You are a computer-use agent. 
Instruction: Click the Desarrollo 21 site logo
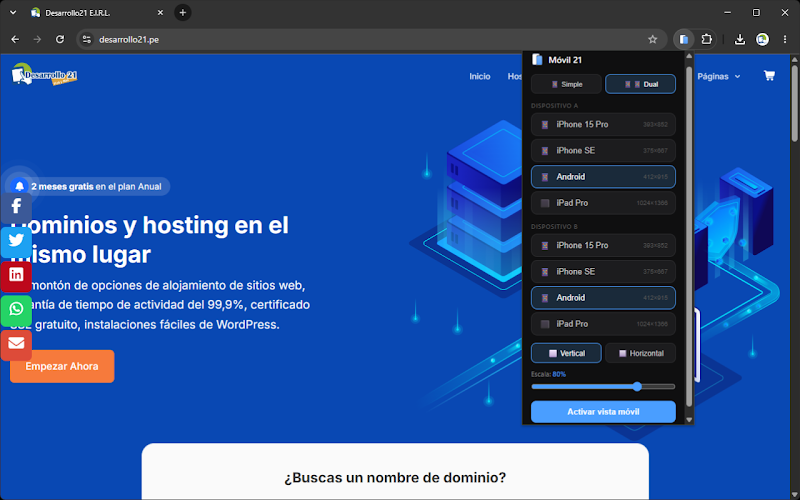pos(44,74)
